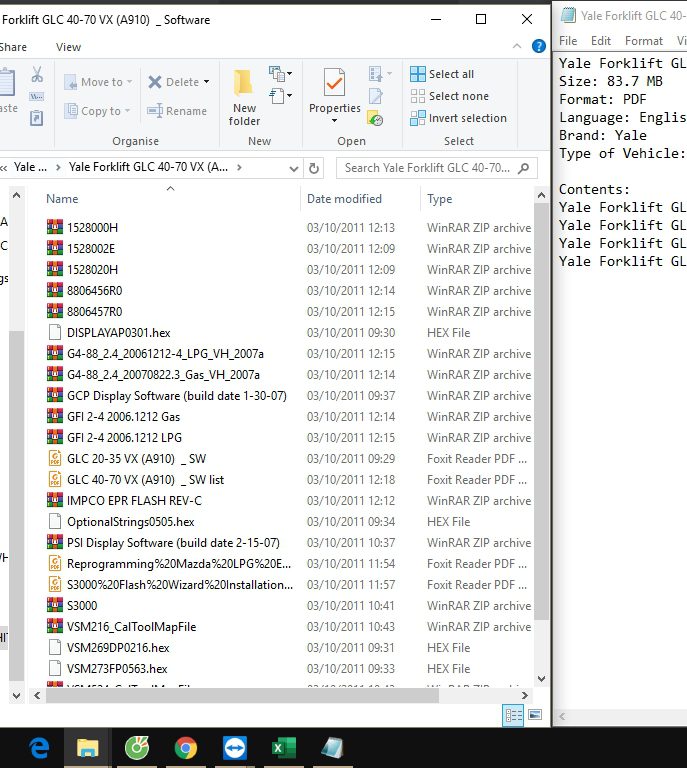Select IMPCO EPR FLASH REV-C archive

(x=134, y=501)
